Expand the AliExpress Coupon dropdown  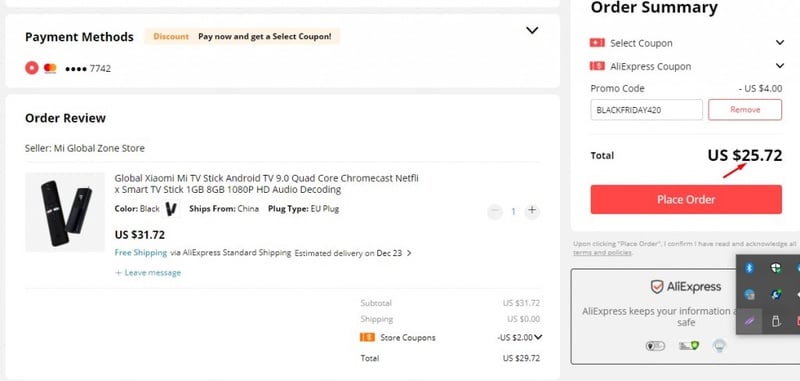(x=780, y=66)
